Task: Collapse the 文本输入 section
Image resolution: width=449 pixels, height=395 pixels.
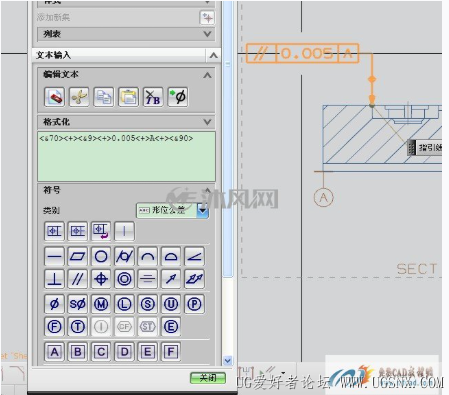Action: (x=214, y=55)
